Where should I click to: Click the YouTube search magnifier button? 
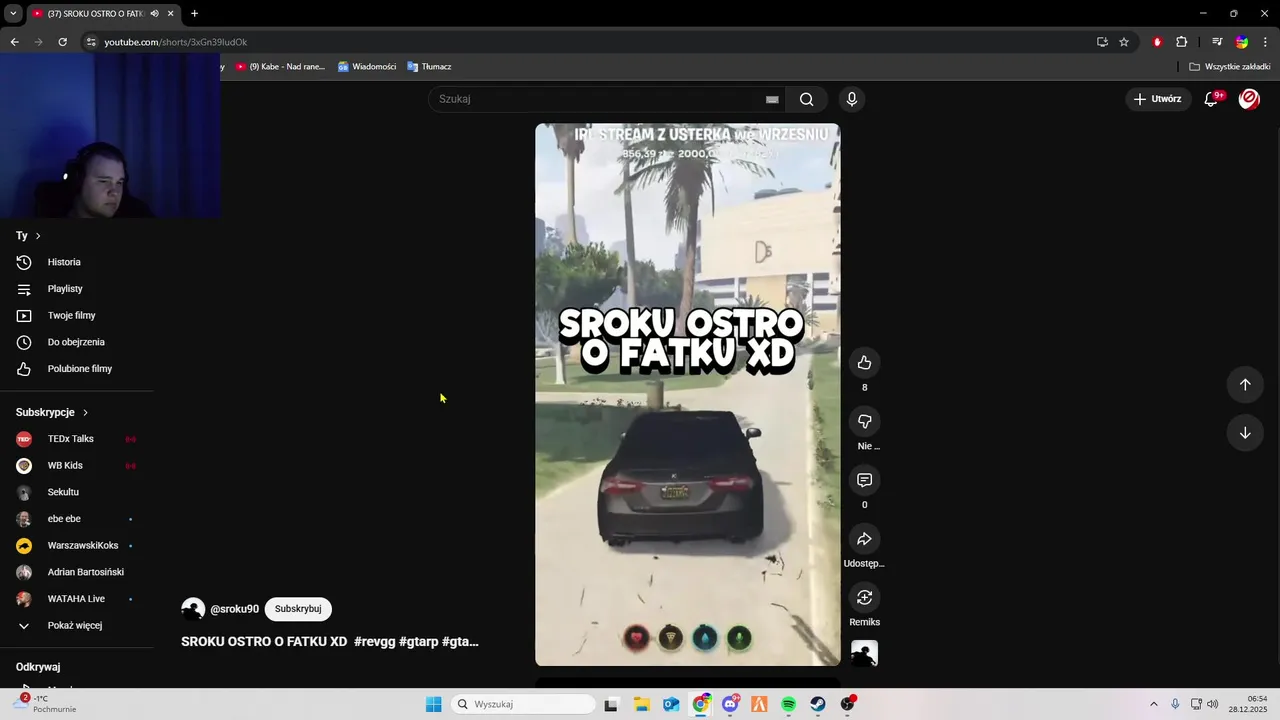806,99
